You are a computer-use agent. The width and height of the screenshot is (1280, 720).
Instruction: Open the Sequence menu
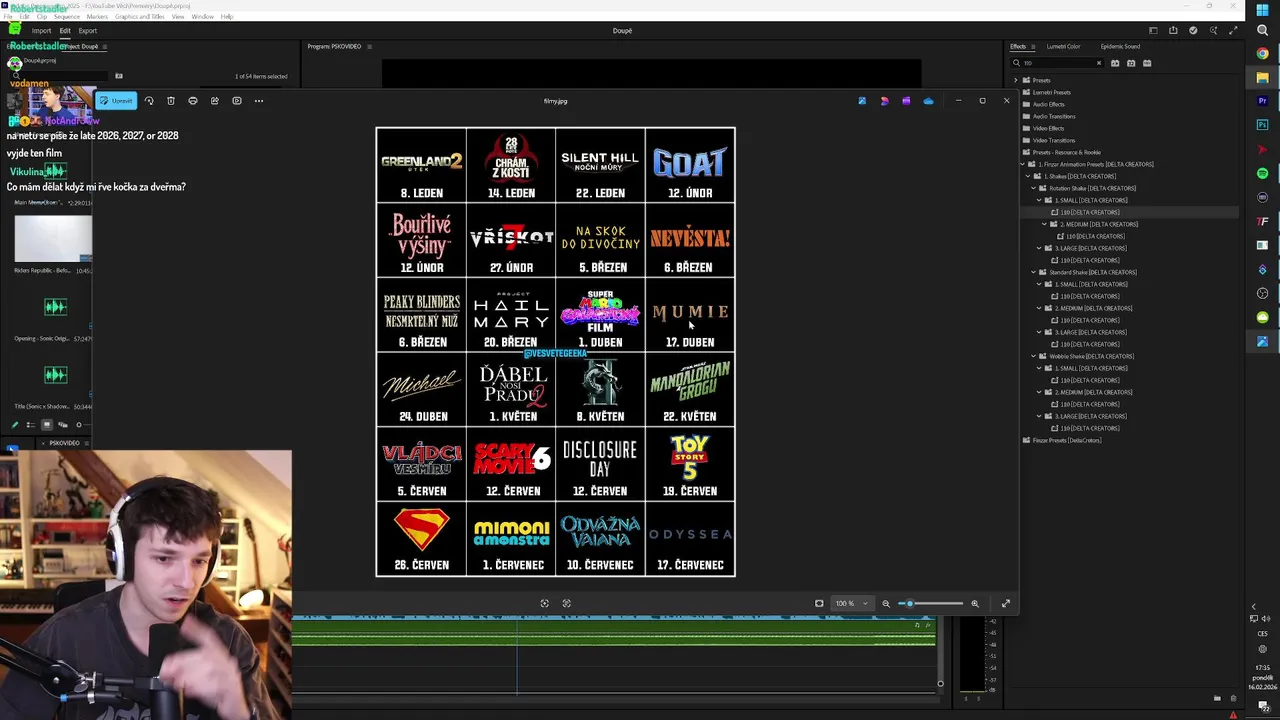66,17
